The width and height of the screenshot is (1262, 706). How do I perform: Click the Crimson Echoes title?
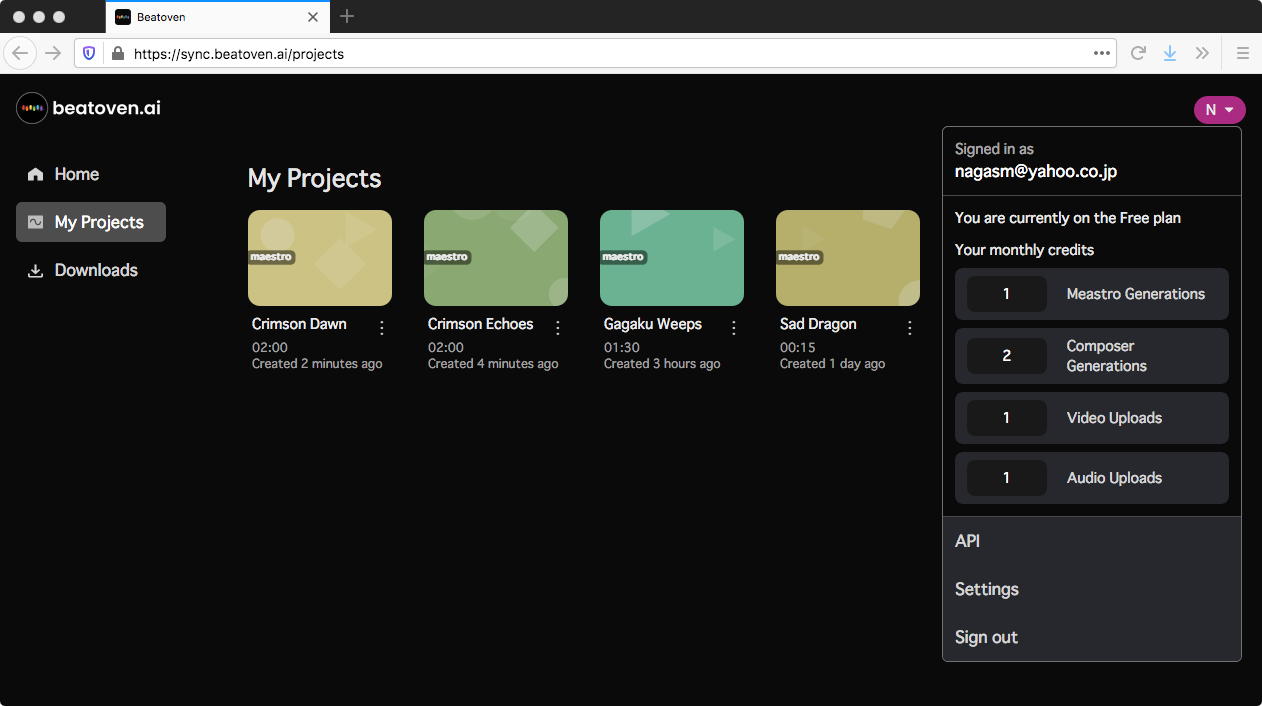[x=480, y=324]
